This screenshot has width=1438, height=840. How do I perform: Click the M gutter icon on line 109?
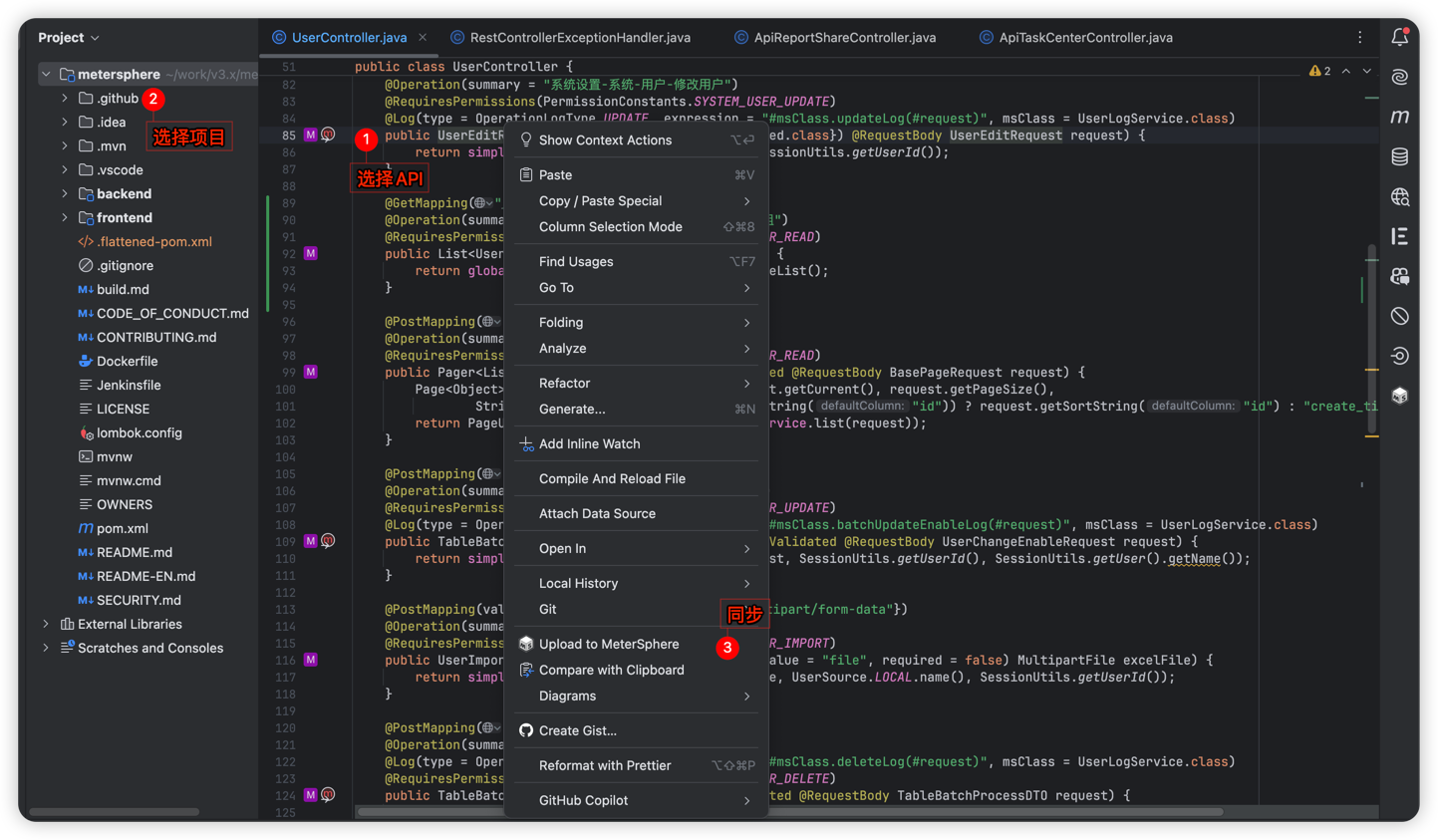tap(311, 541)
